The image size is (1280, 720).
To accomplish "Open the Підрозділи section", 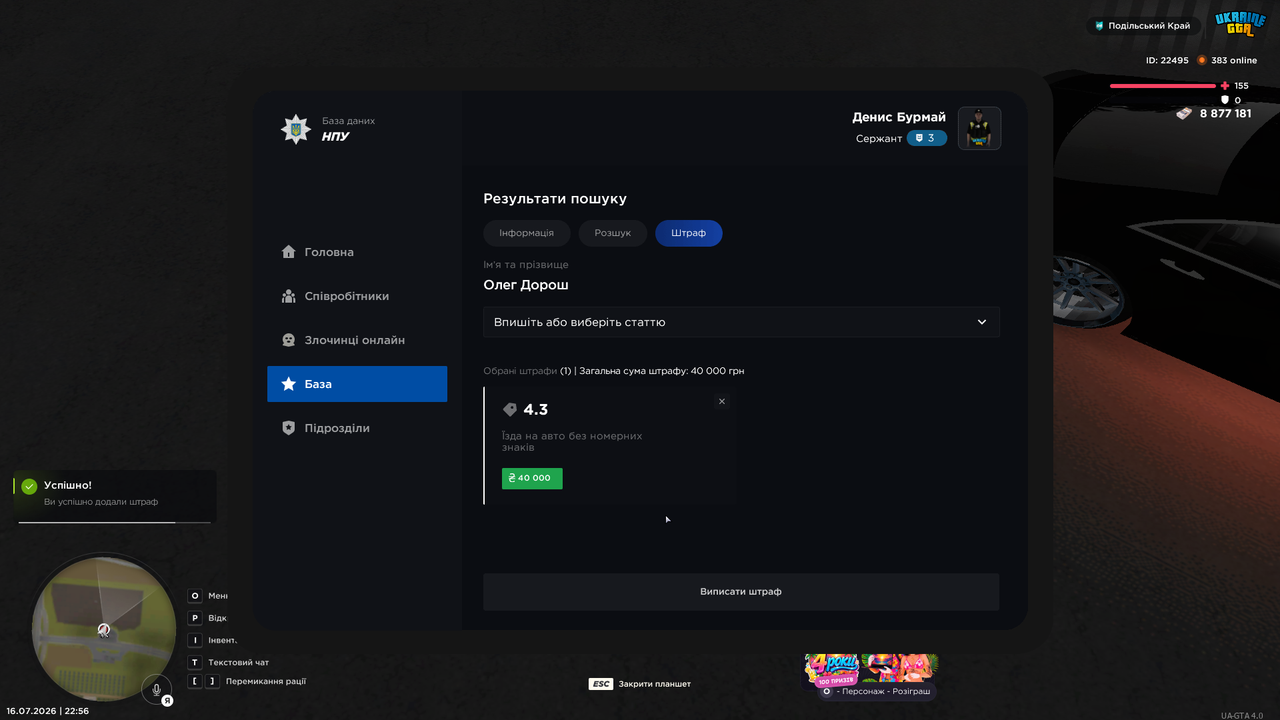I will tap(357, 428).
